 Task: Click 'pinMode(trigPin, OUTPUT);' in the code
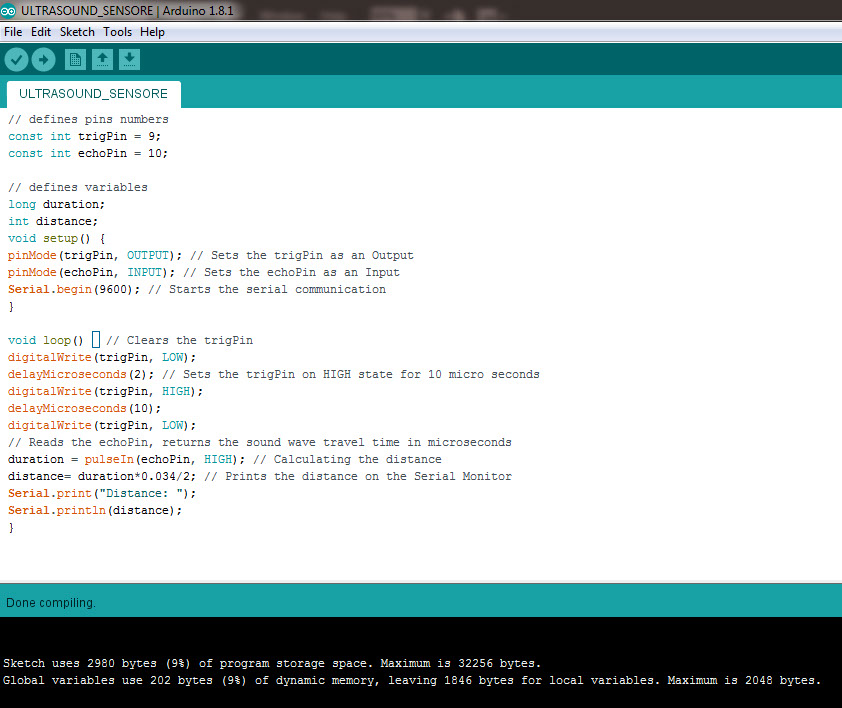(95, 256)
